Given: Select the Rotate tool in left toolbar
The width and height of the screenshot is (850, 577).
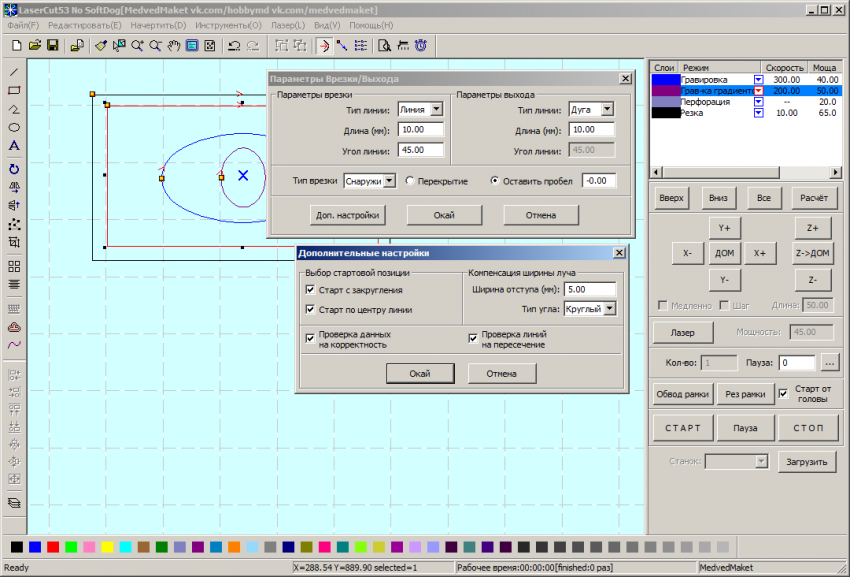Looking at the screenshot, I should pos(14,169).
